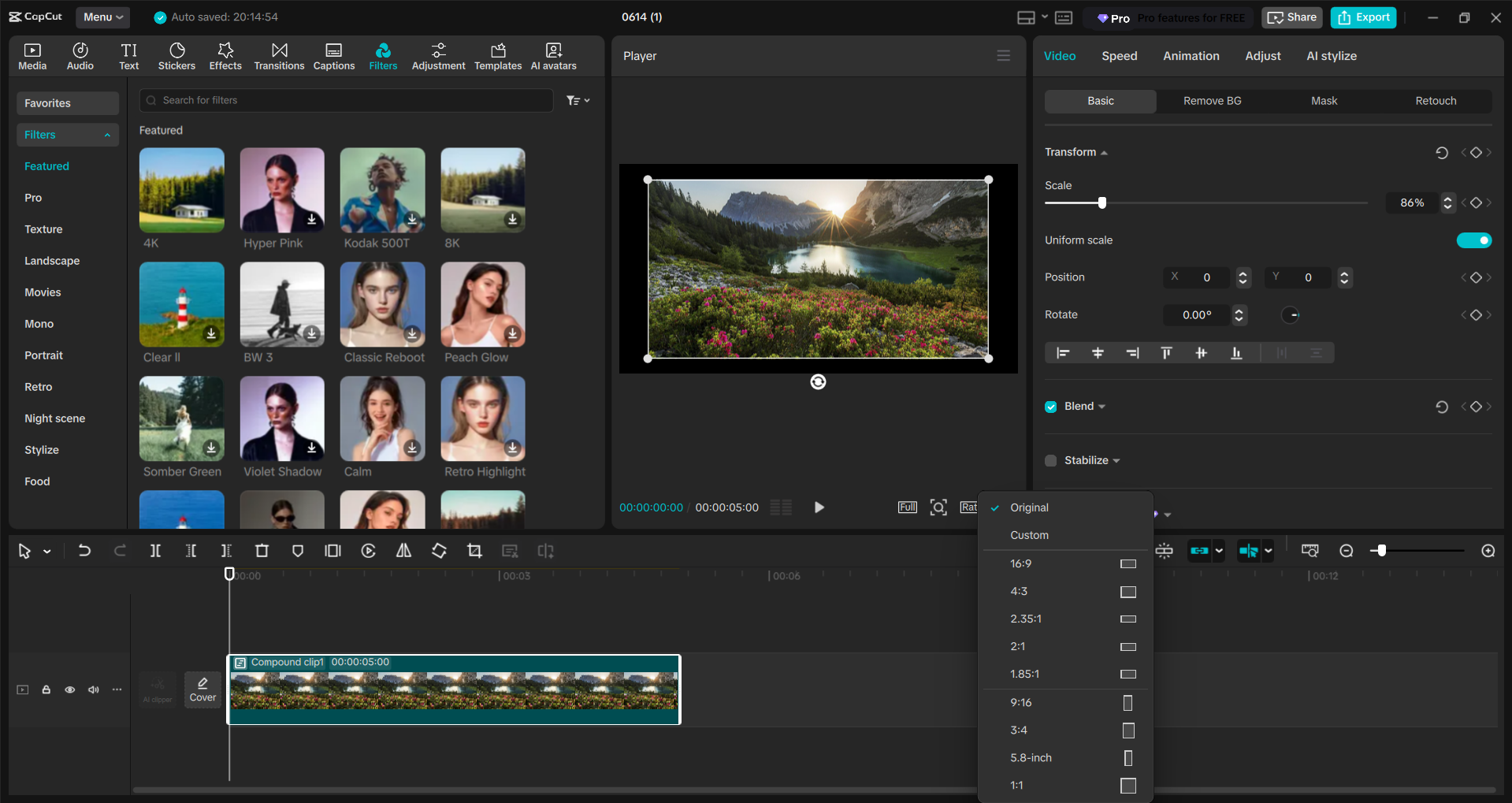
Task: Click the Delete icon in the timeline toolbar
Action: [262, 550]
